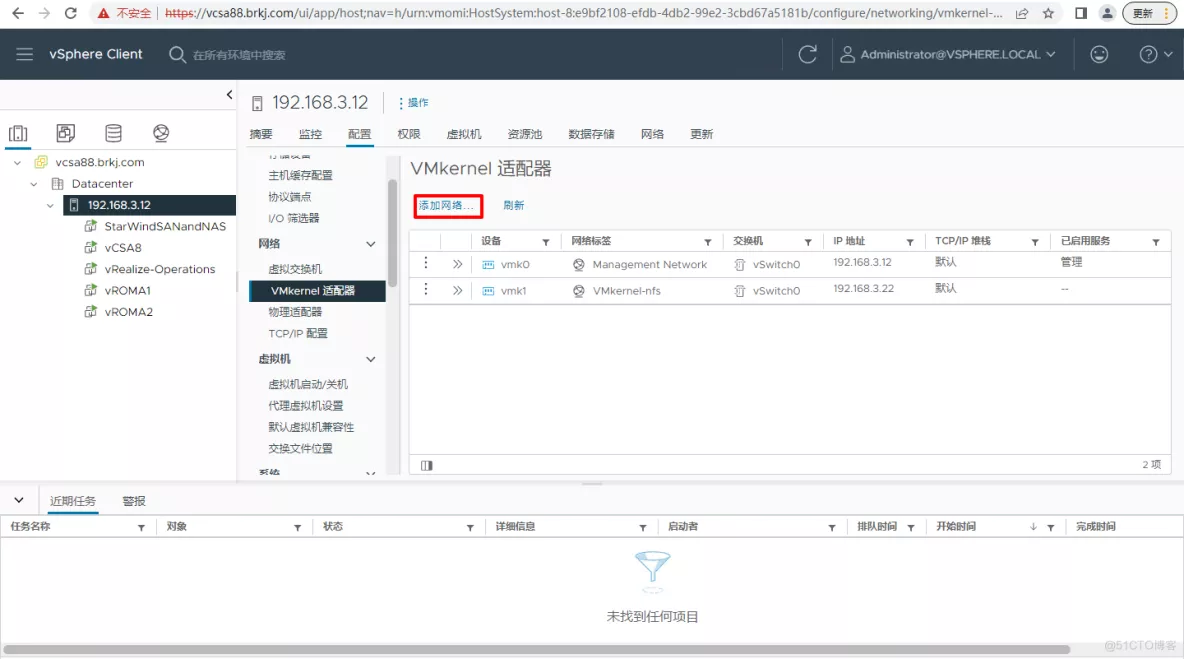
Task: Open vmk1 row actions menu
Action: (x=426, y=289)
